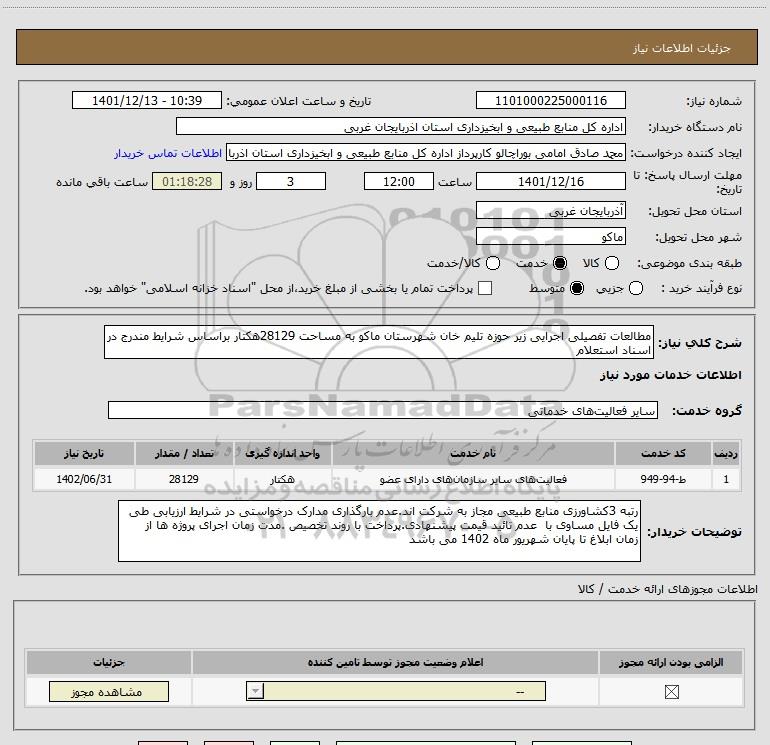Click the deadline hour field 12:00
This screenshot has width=770, height=745.
click(399, 182)
